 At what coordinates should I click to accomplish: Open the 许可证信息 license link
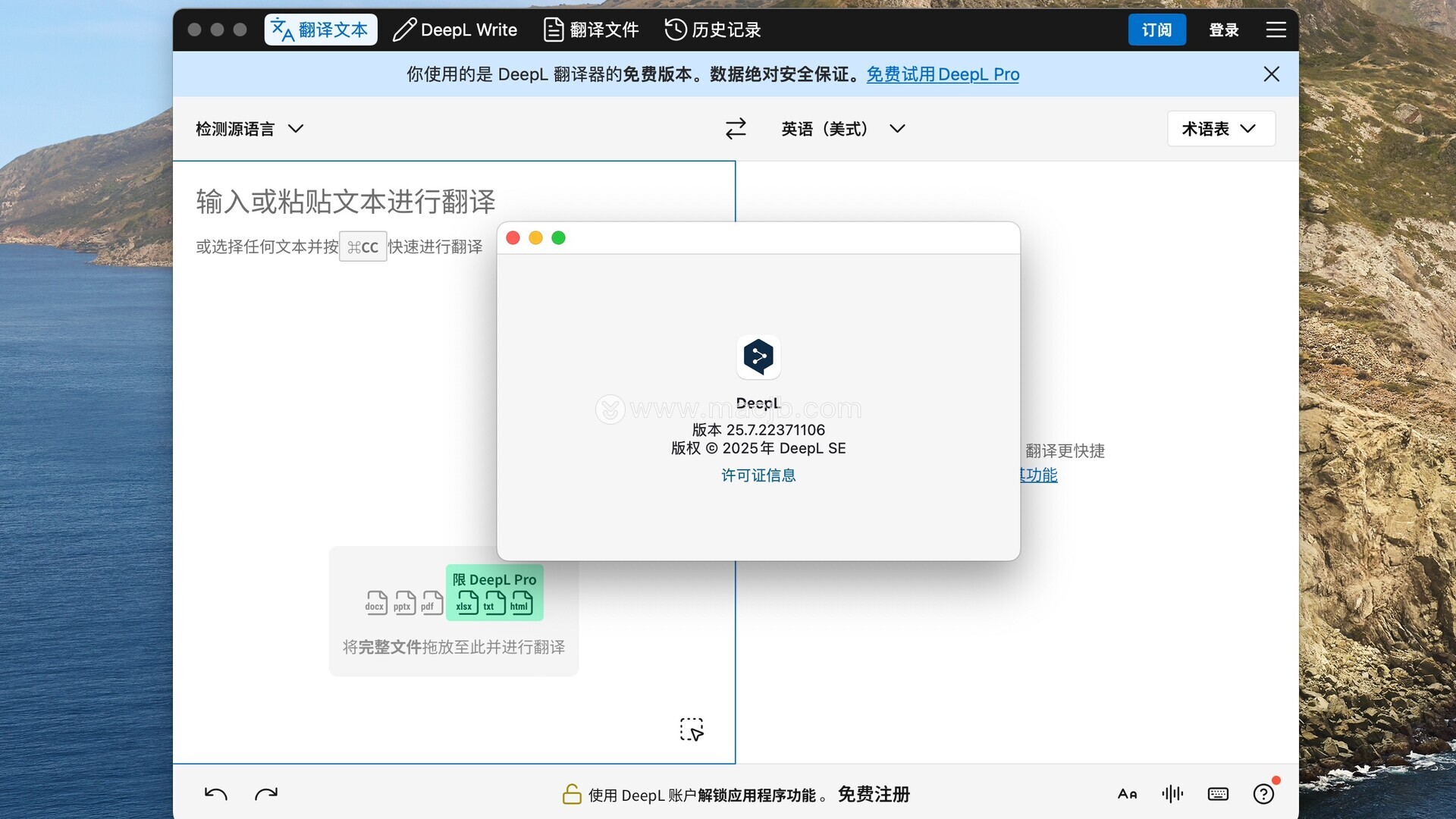(758, 475)
